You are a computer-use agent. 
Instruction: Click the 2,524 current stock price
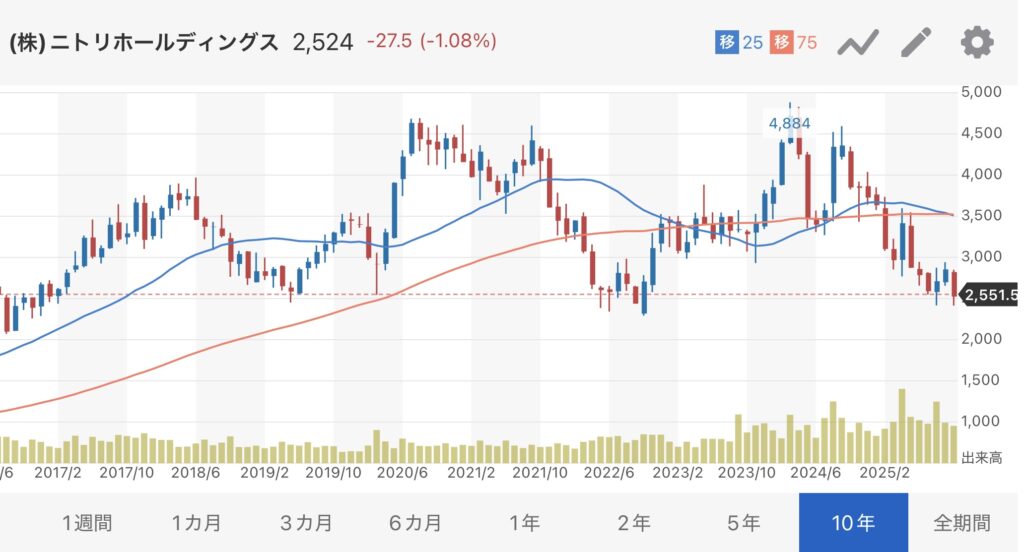323,42
